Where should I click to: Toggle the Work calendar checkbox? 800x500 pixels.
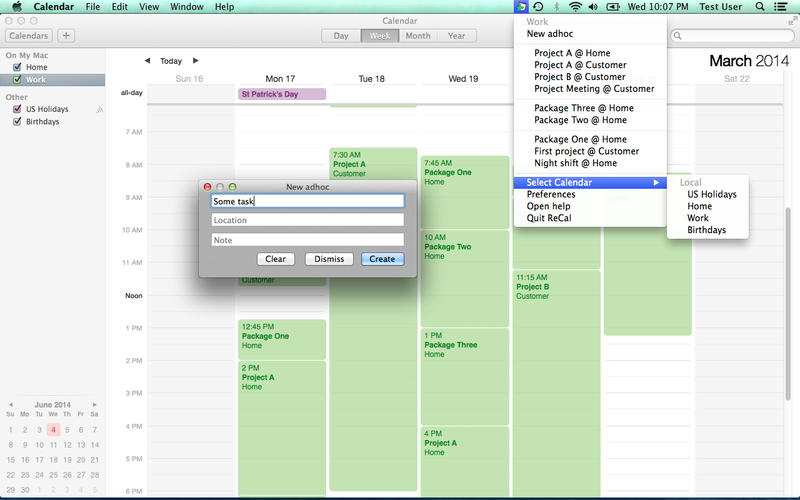(17, 80)
